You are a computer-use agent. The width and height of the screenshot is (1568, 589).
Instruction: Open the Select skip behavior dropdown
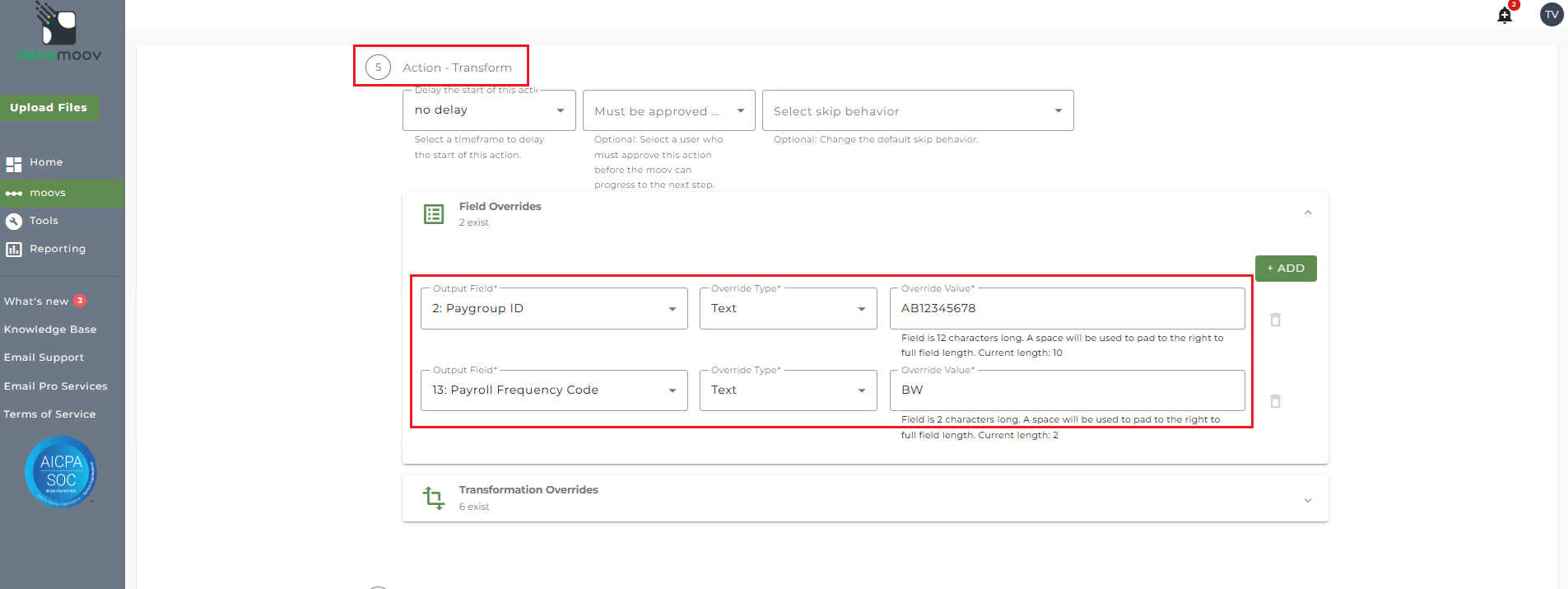[x=917, y=111]
